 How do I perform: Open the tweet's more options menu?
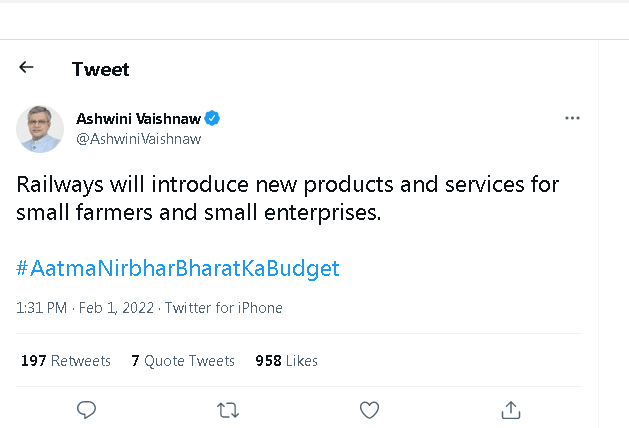point(572,118)
